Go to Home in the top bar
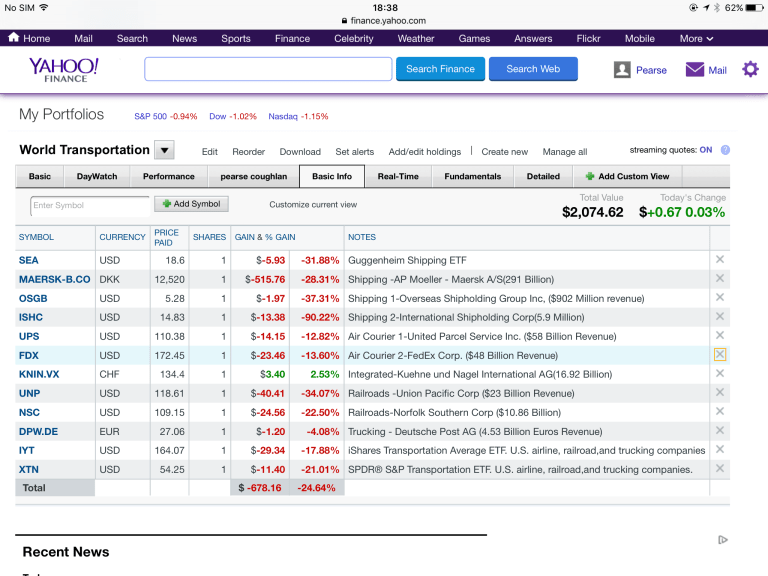This screenshot has height=576, width=768. tap(29, 38)
